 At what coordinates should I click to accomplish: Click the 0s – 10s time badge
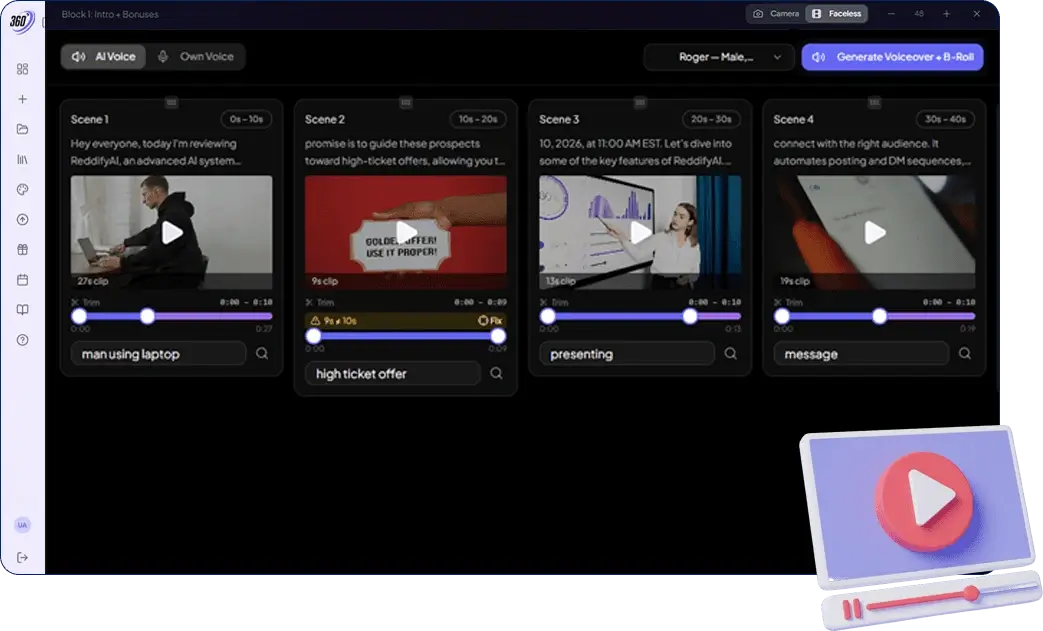pos(246,119)
